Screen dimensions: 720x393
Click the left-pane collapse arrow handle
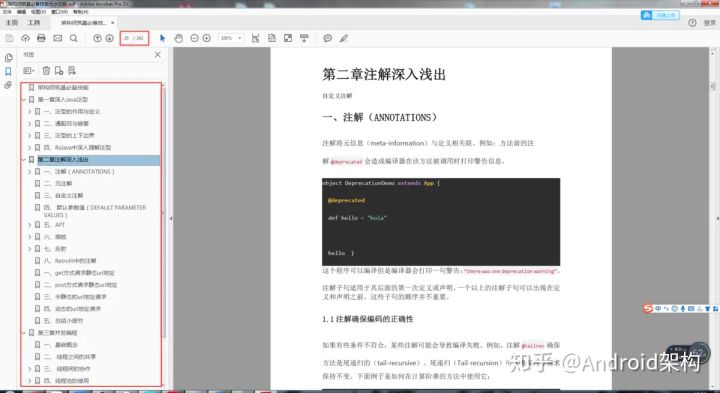tap(171, 219)
